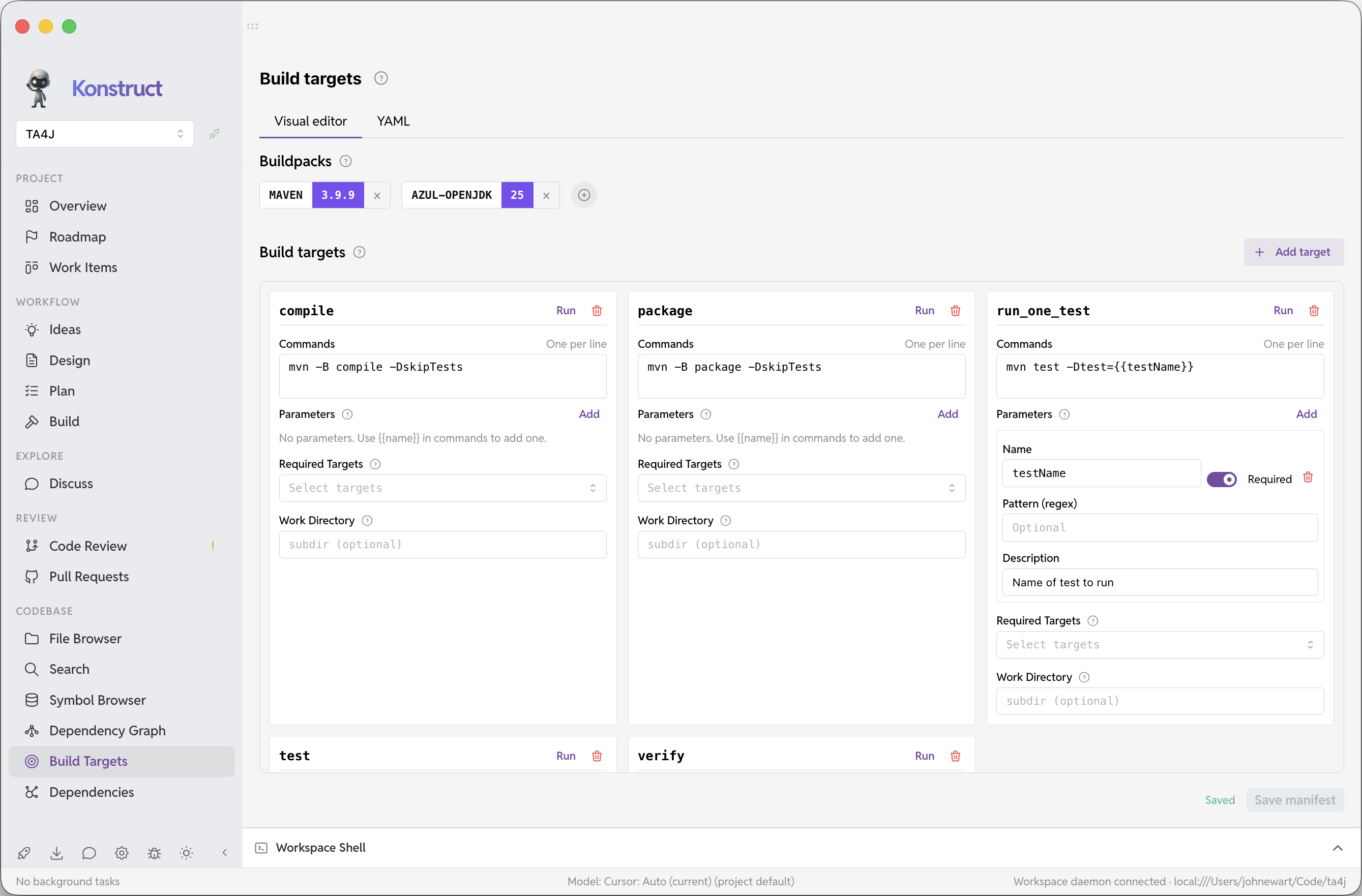Open settings gear in sidebar footer

122,853
